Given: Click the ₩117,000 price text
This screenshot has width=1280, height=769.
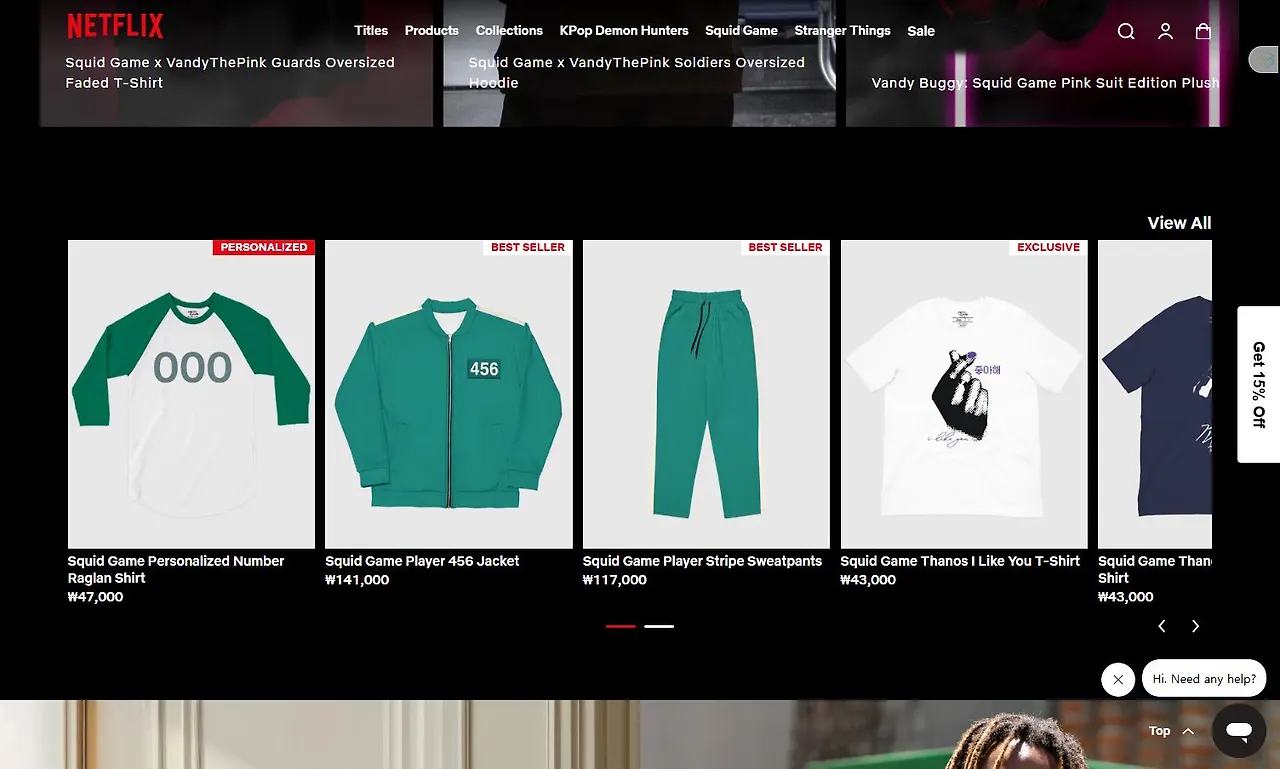Looking at the screenshot, I should [x=615, y=580].
